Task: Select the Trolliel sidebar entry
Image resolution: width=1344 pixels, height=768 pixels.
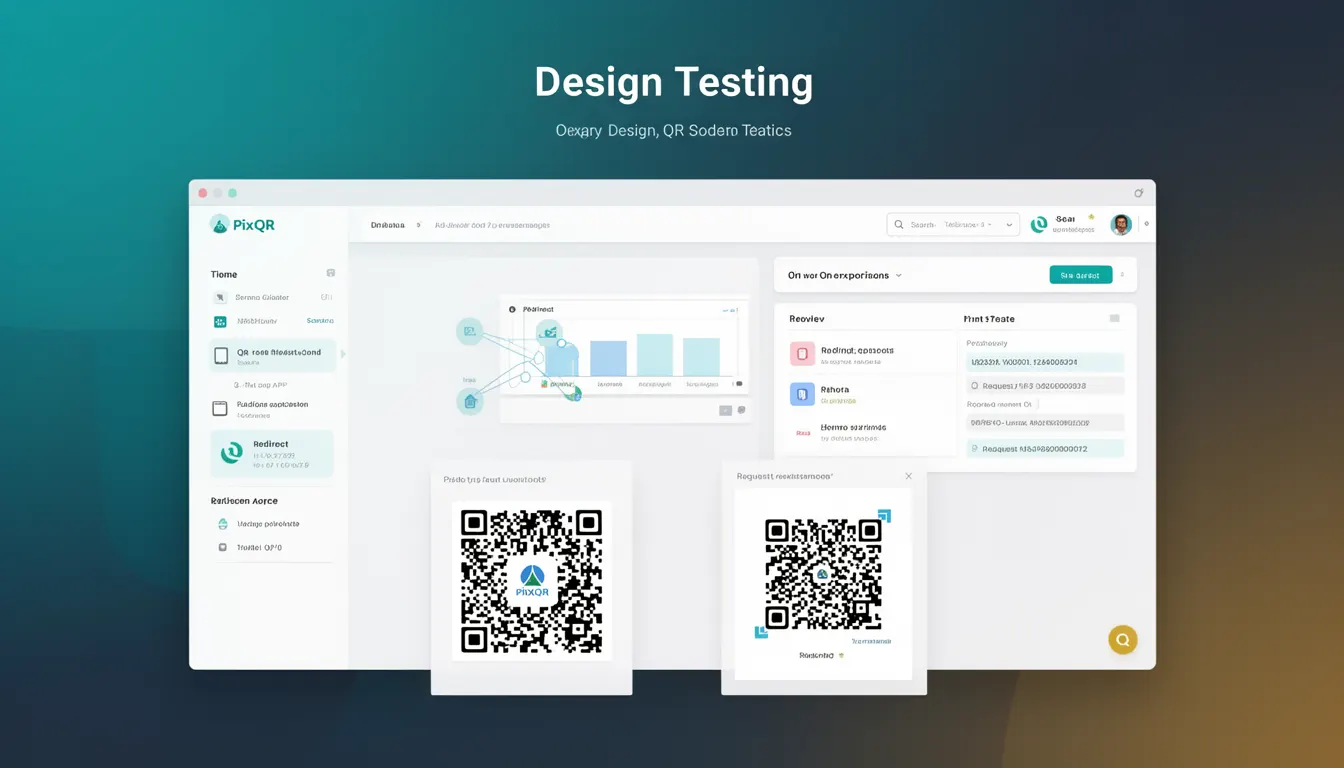Action: tap(251, 548)
